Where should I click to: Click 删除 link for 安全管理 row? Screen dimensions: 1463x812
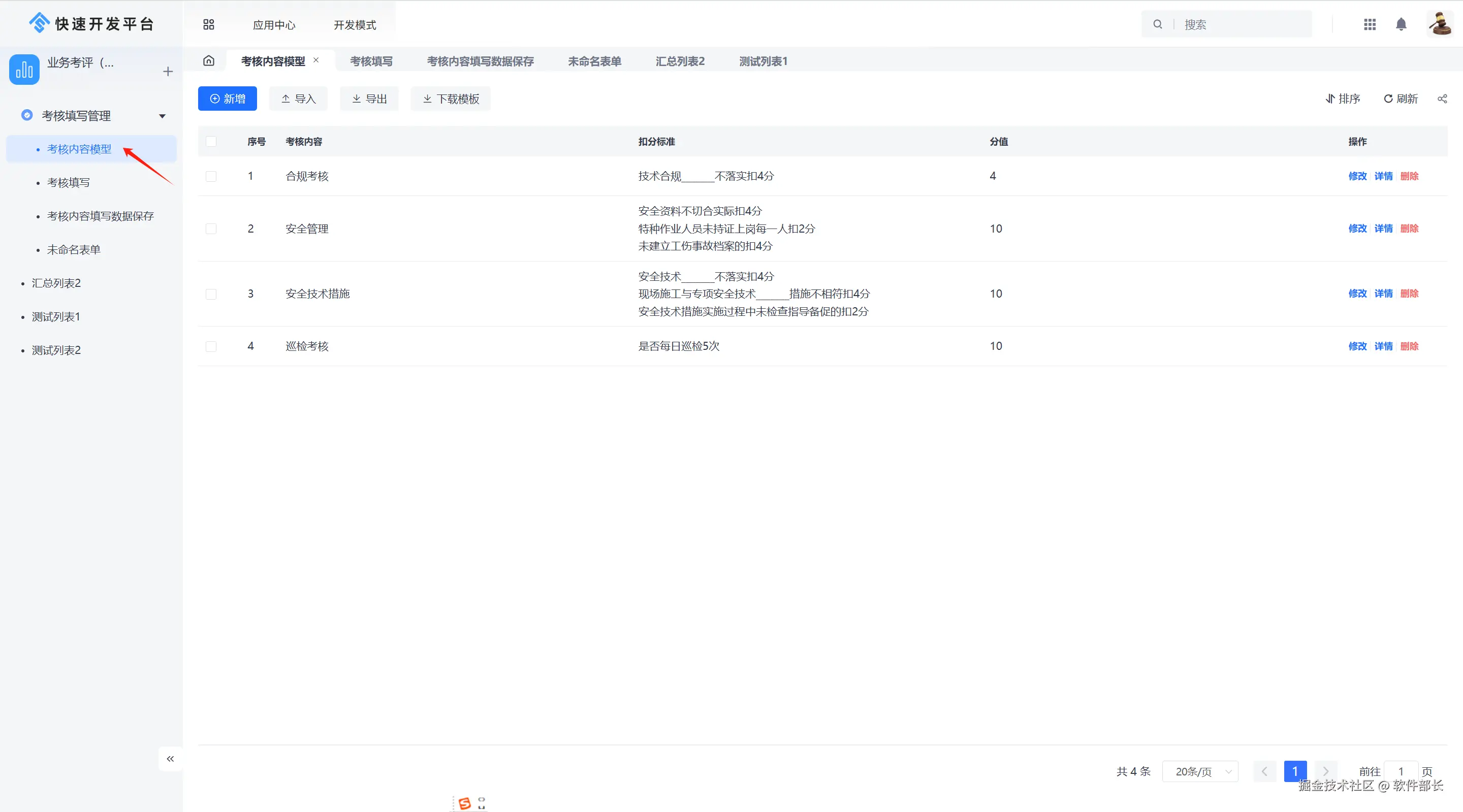pos(1409,229)
